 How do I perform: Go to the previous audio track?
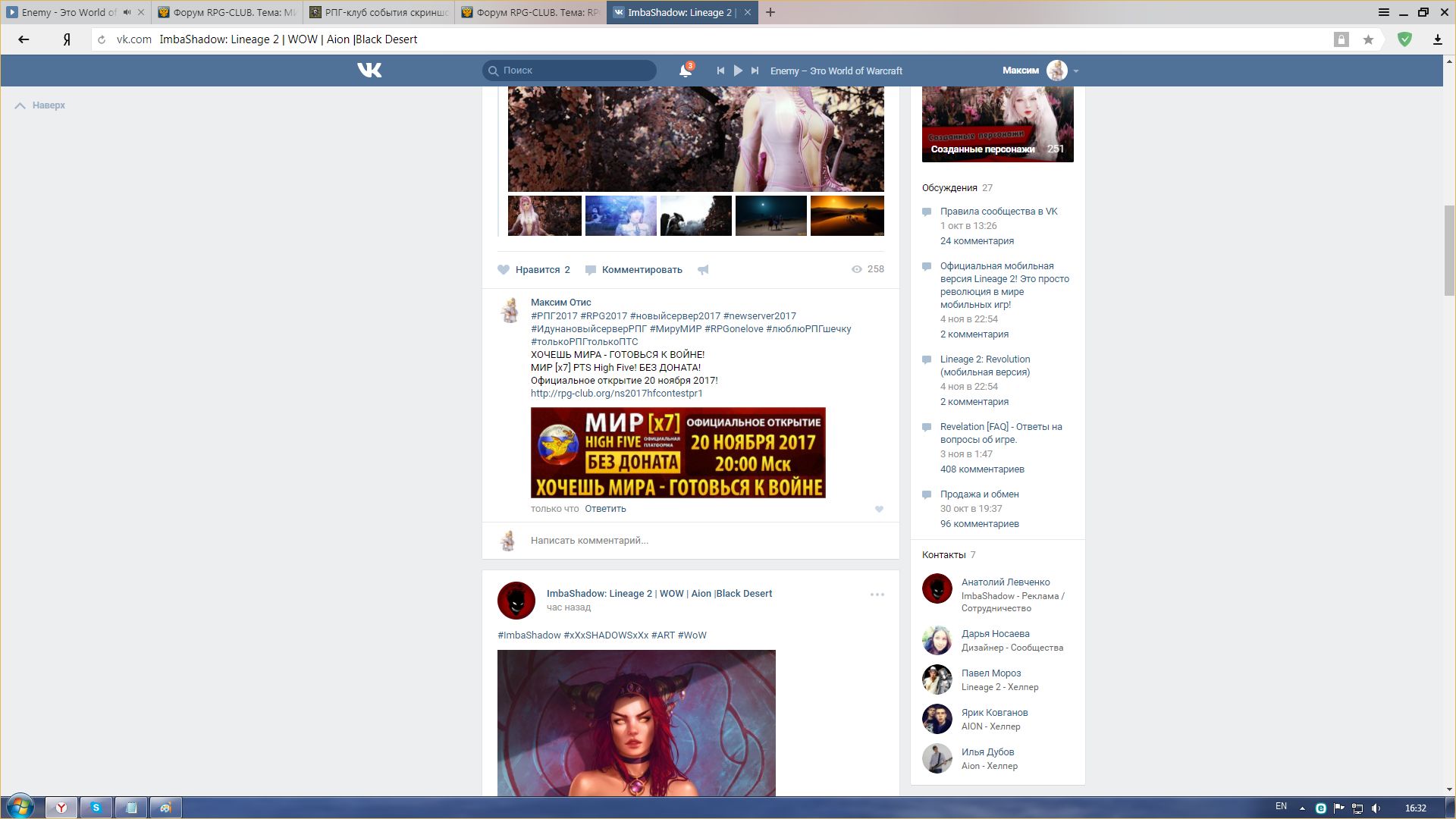click(x=720, y=71)
